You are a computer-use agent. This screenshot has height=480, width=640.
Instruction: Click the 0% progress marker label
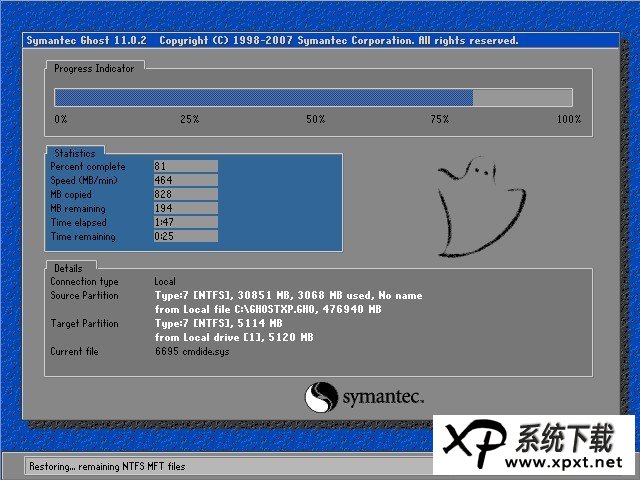(x=61, y=119)
